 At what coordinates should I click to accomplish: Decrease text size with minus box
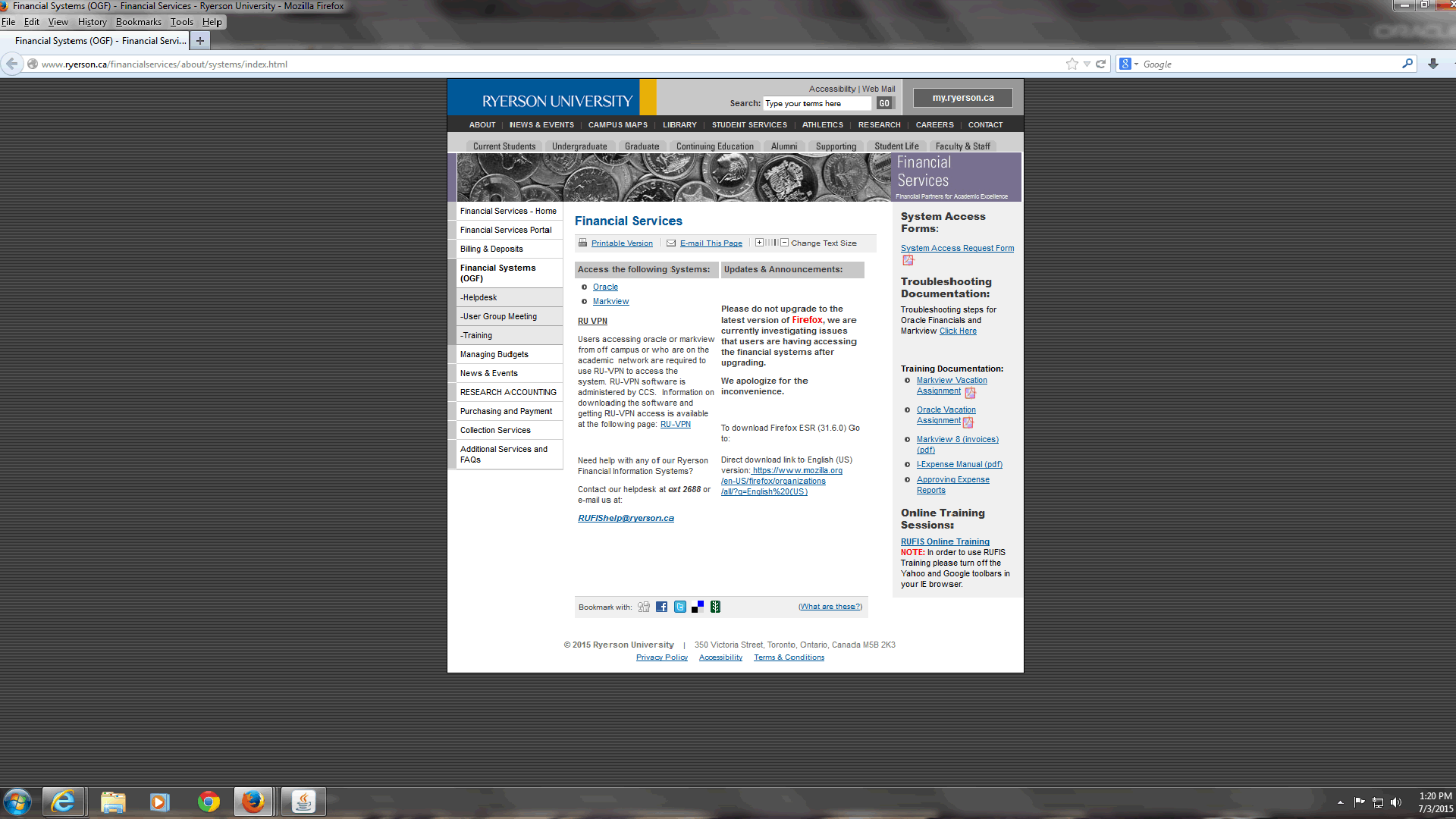pyautogui.click(x=785, y=243)
